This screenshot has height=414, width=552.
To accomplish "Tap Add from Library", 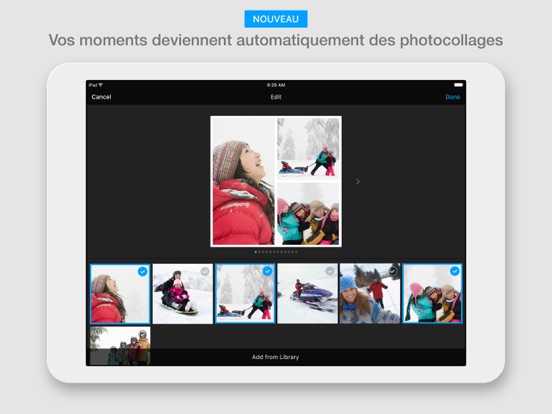I will (x=275, y=357).
